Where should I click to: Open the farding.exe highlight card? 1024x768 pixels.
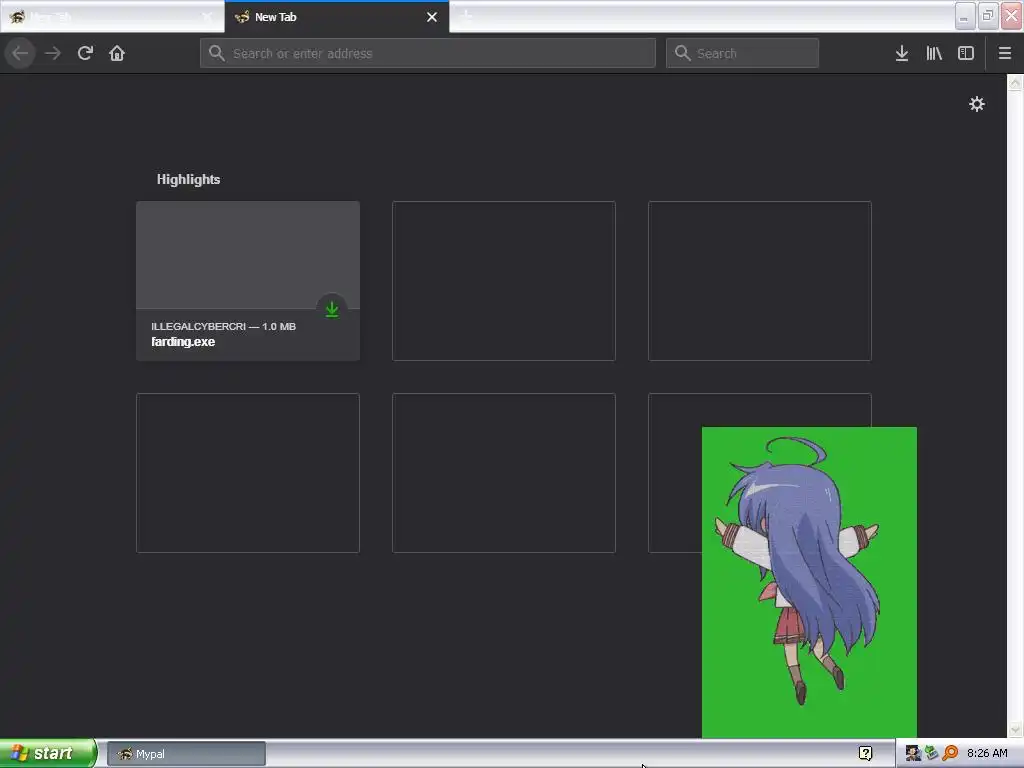[x=248, y=281]
